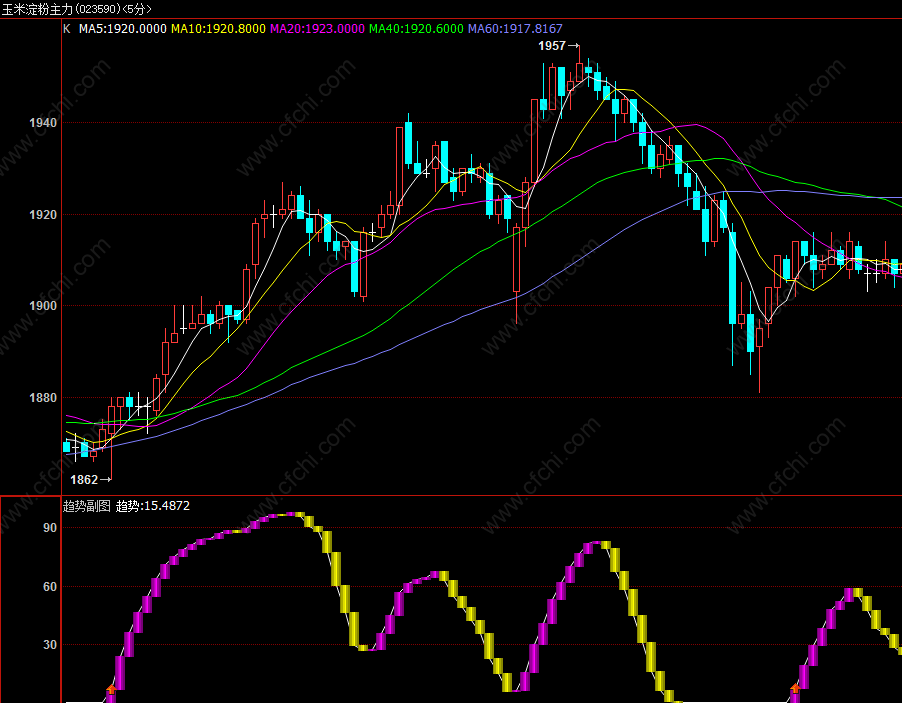This screenshot has width=902, height=703.
Task: Click the K label before the MA values
Action: pos(67,29)
